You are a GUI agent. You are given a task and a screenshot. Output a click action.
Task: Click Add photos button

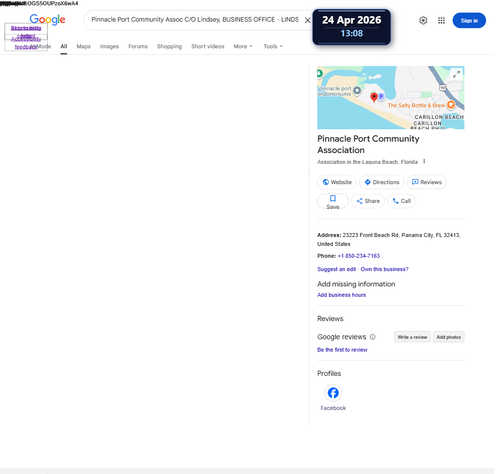coord(449,337)
